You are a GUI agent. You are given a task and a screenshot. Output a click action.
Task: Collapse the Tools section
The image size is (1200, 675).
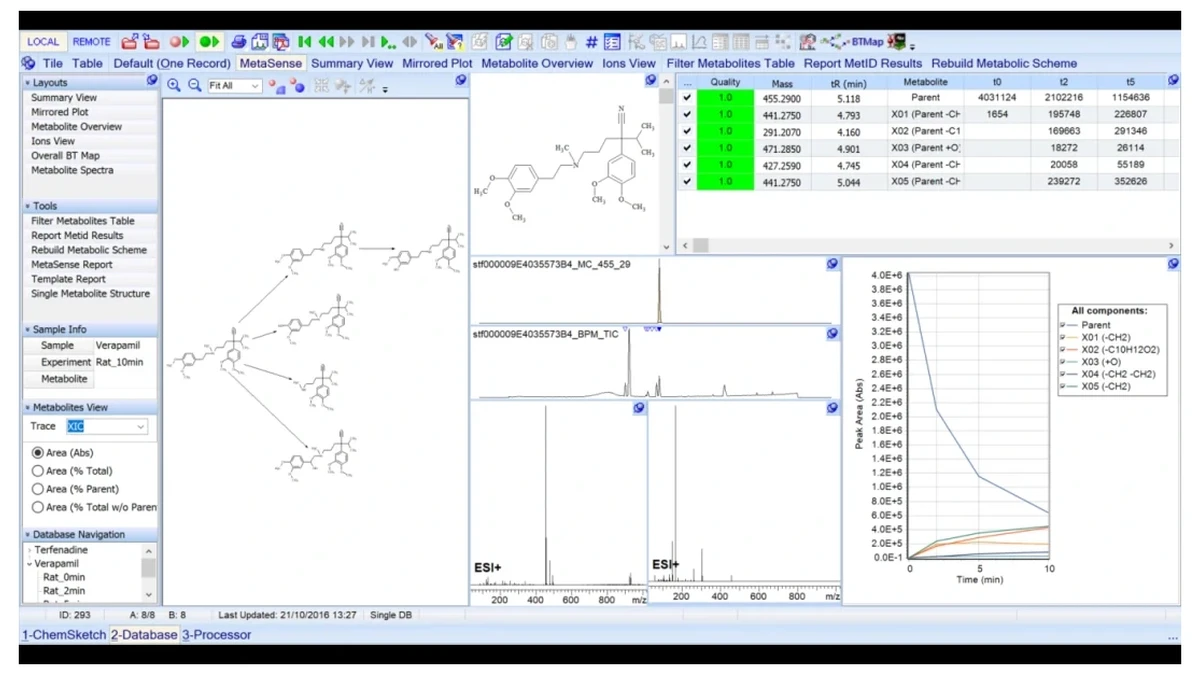coord(28,206)
